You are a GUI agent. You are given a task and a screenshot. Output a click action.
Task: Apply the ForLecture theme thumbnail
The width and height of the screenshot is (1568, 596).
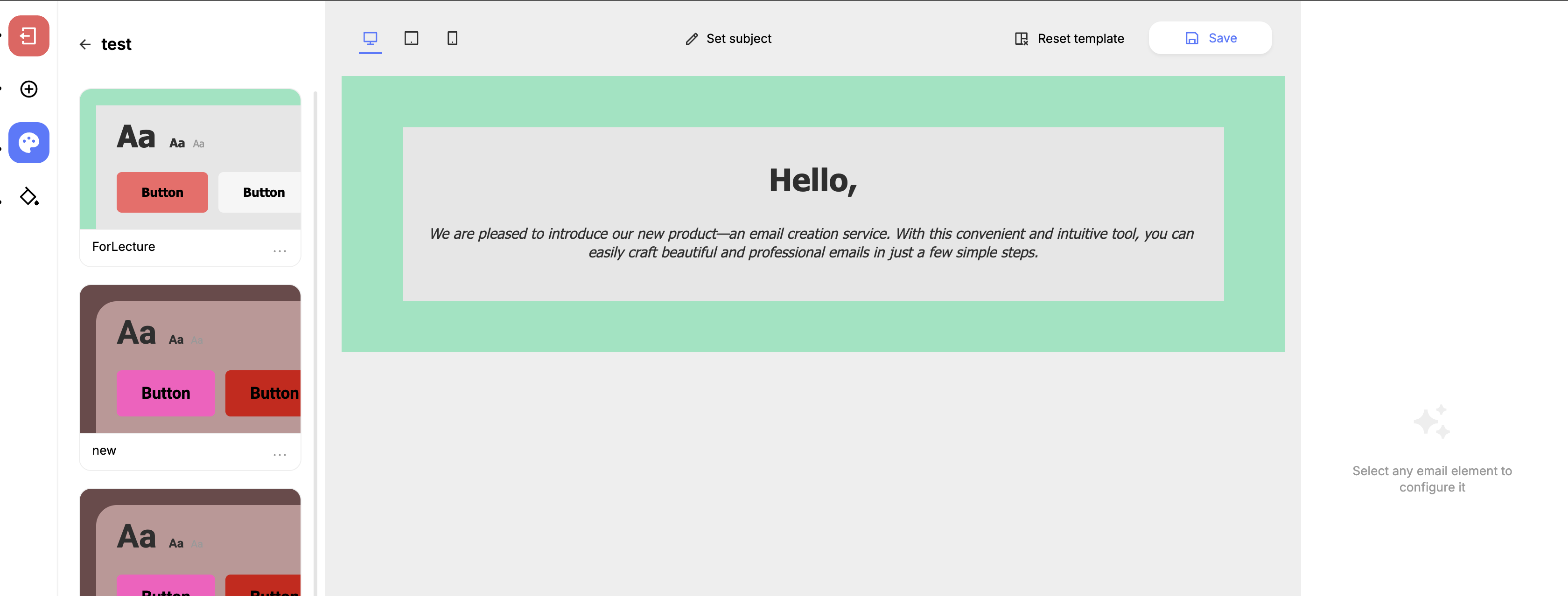point(190,159)
